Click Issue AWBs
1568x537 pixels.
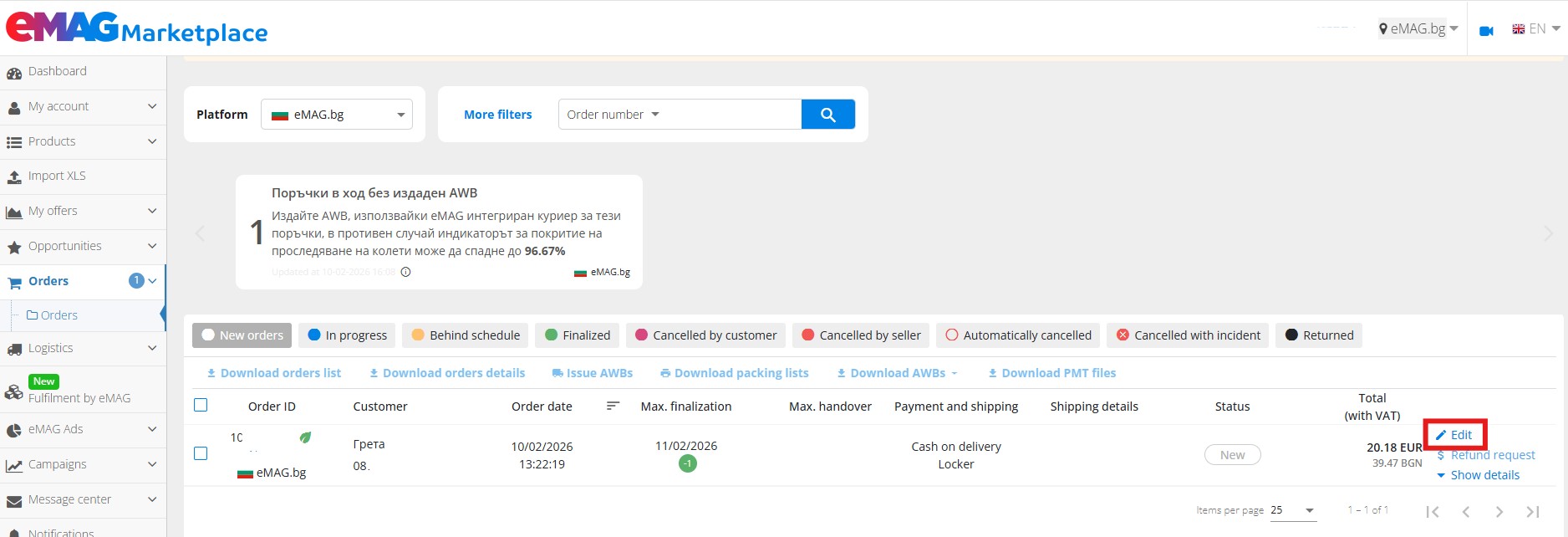tap(593, 373)
